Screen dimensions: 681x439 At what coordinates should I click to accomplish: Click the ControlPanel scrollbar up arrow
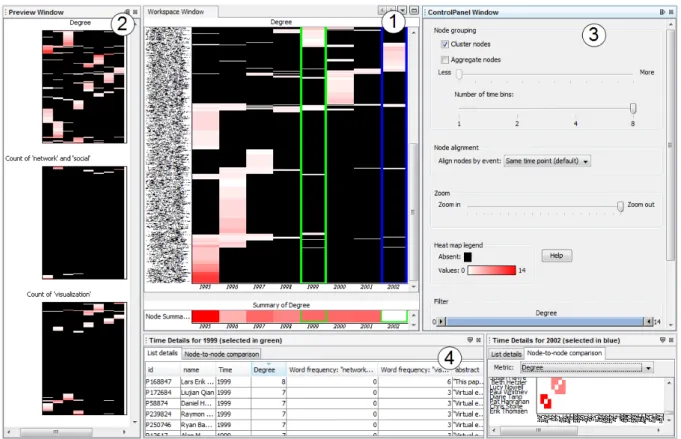tap(671, 25)
